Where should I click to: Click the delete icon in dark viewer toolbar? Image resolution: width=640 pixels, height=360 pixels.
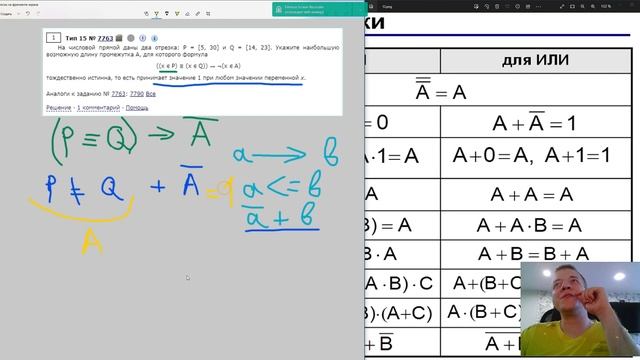pyautogui.click(x=497, y=7)
